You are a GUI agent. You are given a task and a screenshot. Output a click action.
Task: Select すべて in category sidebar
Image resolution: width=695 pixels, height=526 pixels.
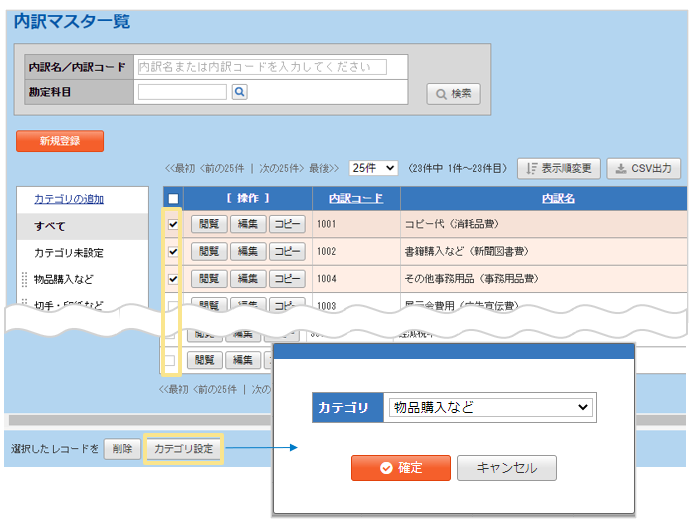(52, 226)
